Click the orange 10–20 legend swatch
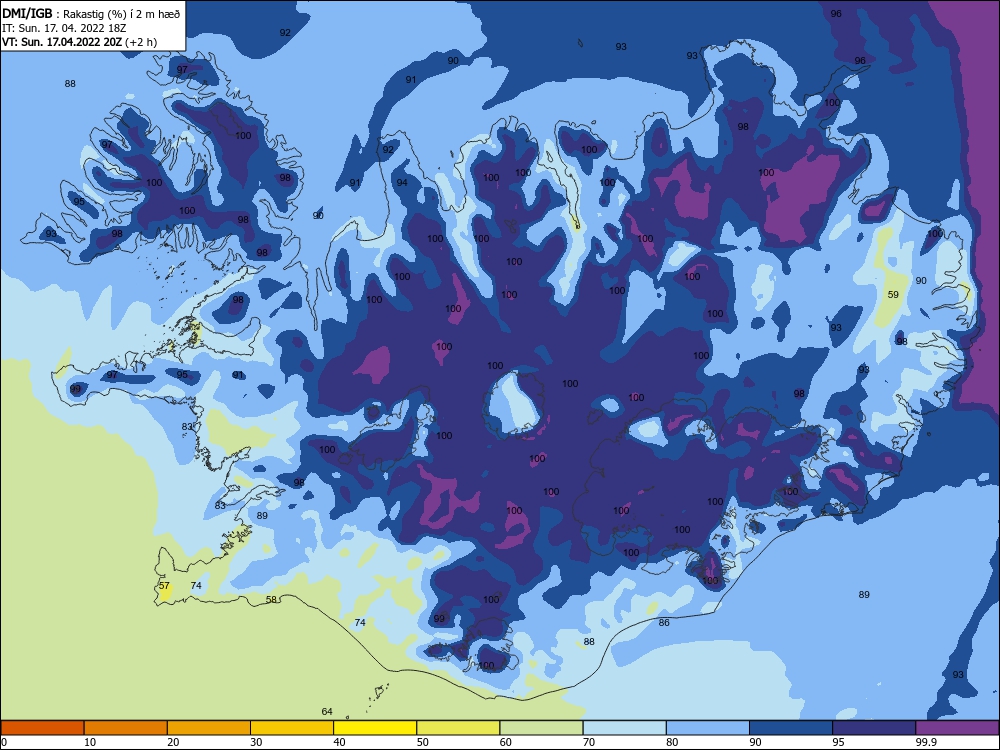 [x=126, y=728]
